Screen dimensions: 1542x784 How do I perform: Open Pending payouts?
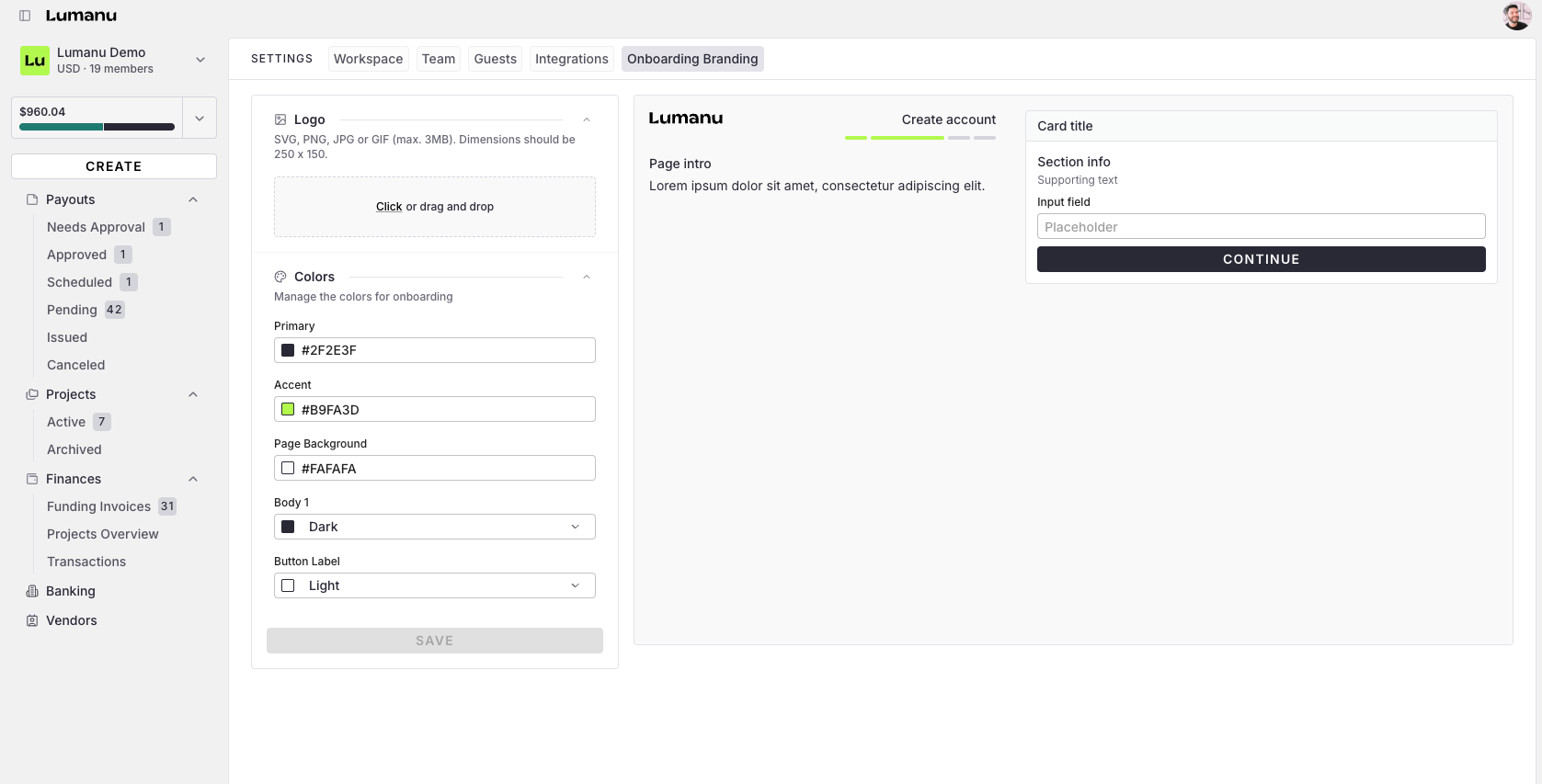click(x=72, y=310)
